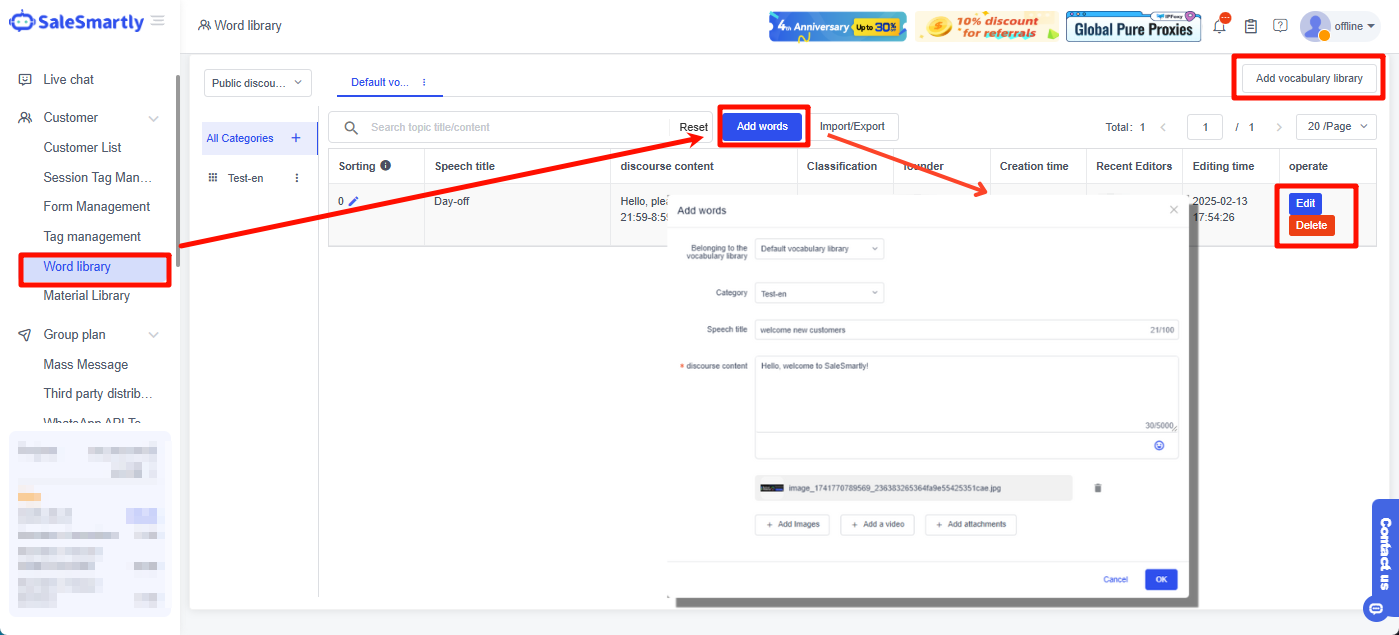Open the Category Test-en dropdown in dialog
The height and width of the screenshot is (635, 1399).
[819, 294]
